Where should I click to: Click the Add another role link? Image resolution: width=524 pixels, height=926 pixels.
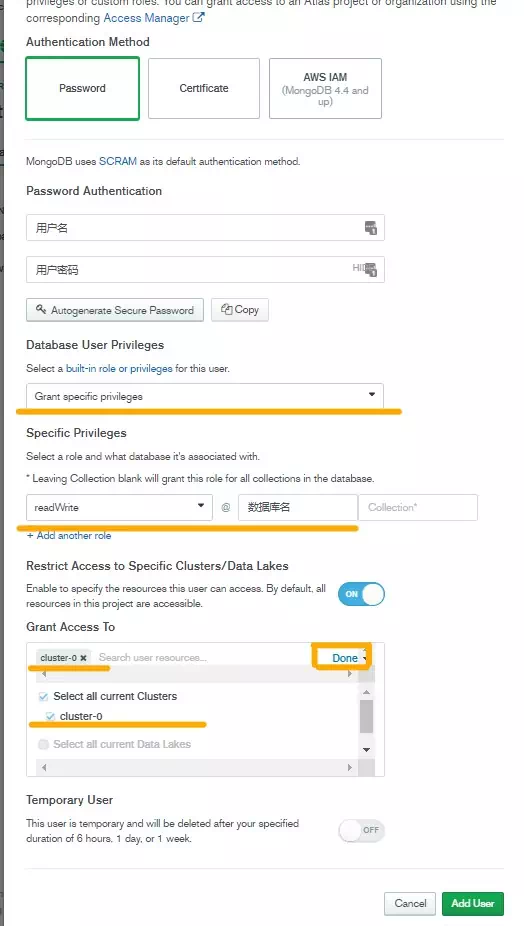click(x=69, y=536)
